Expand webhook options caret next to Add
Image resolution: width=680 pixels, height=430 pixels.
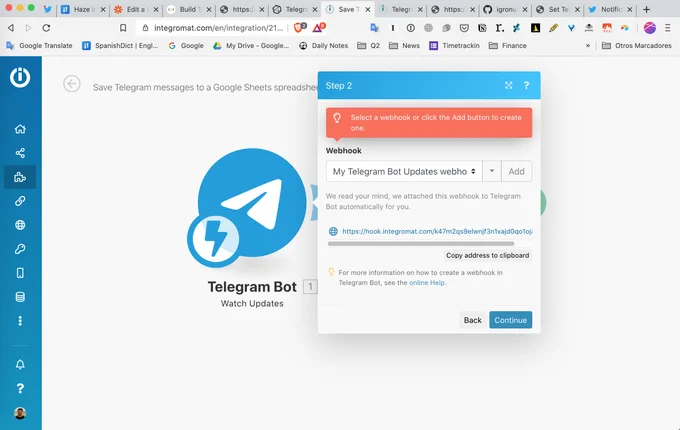coord(492,171)
